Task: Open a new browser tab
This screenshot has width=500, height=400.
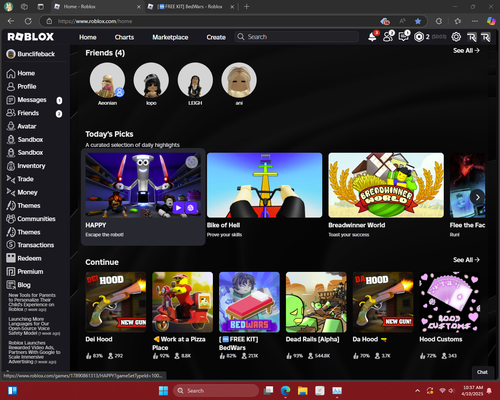Action: 246,7
